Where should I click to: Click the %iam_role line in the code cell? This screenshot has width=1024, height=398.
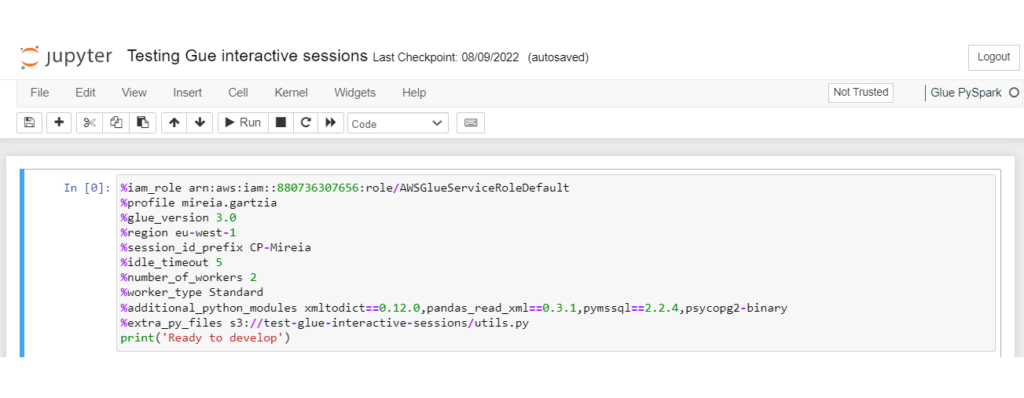coord(345,188)
